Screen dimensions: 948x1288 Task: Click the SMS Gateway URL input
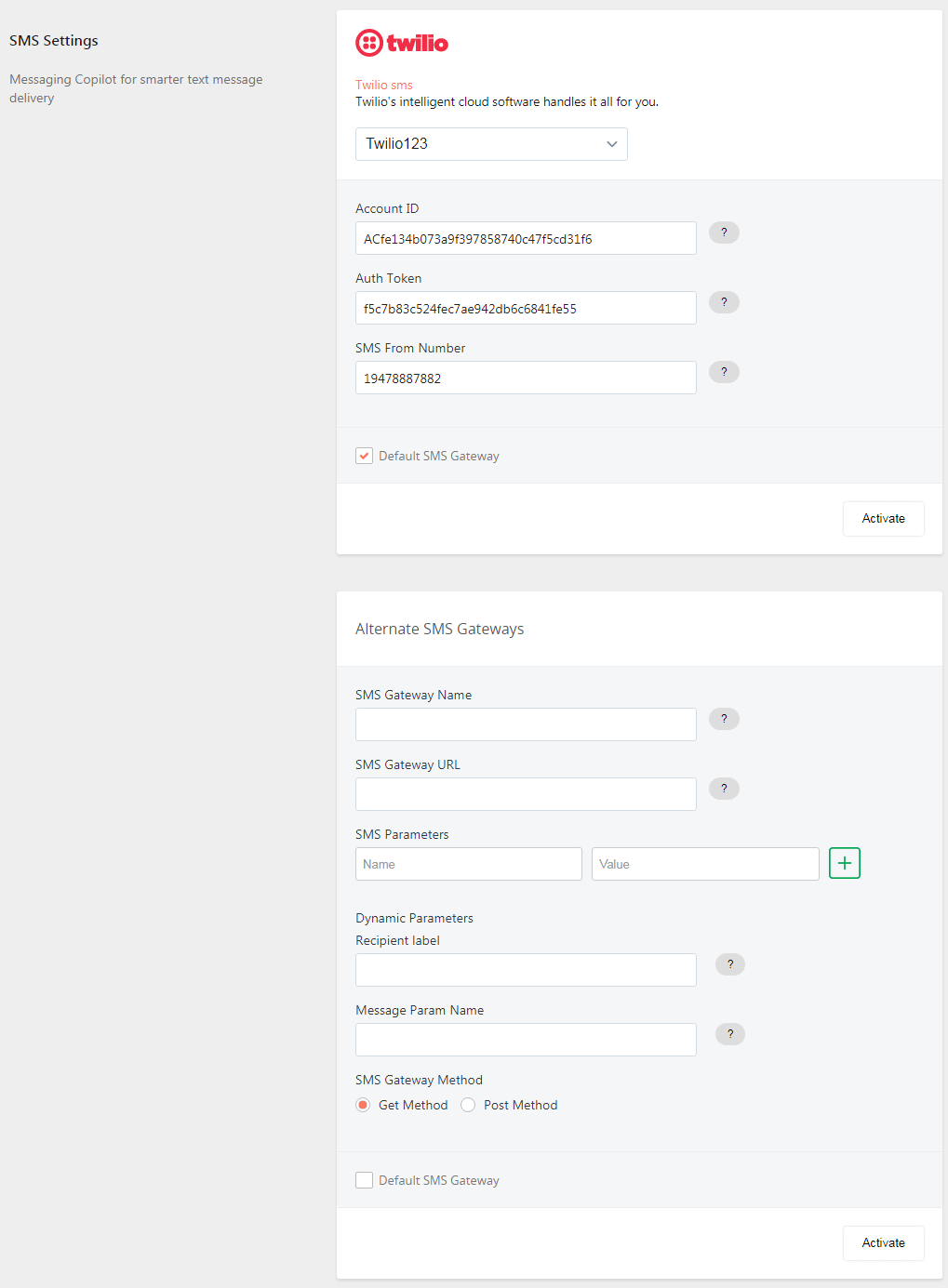coord(526,794)
